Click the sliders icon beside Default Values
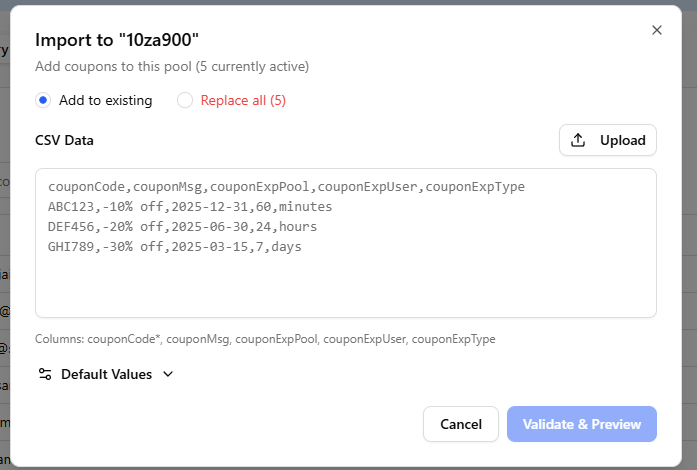Screen dimensions: 697x470 point(45,374)
